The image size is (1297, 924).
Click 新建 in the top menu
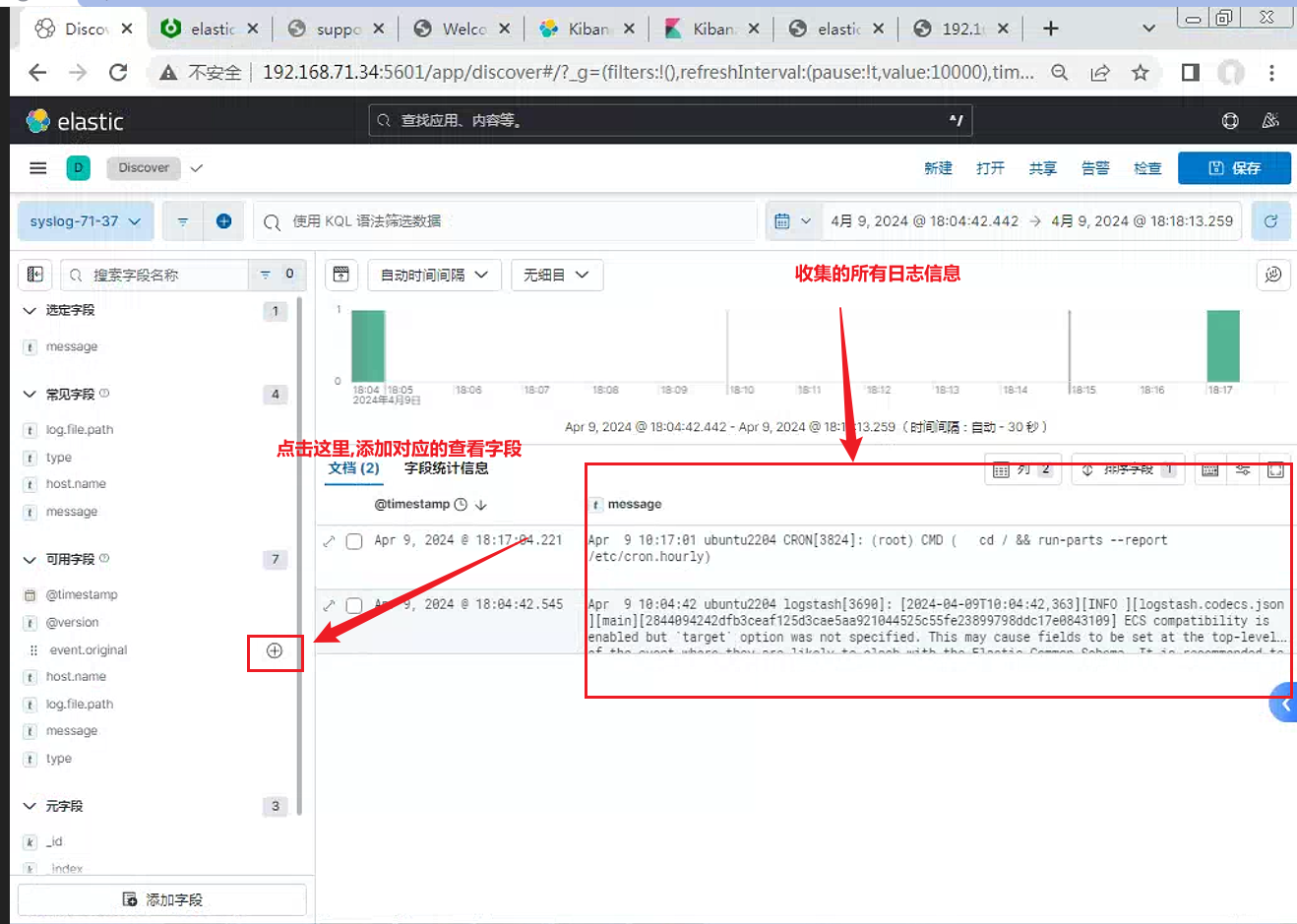[x=938, y=168]
